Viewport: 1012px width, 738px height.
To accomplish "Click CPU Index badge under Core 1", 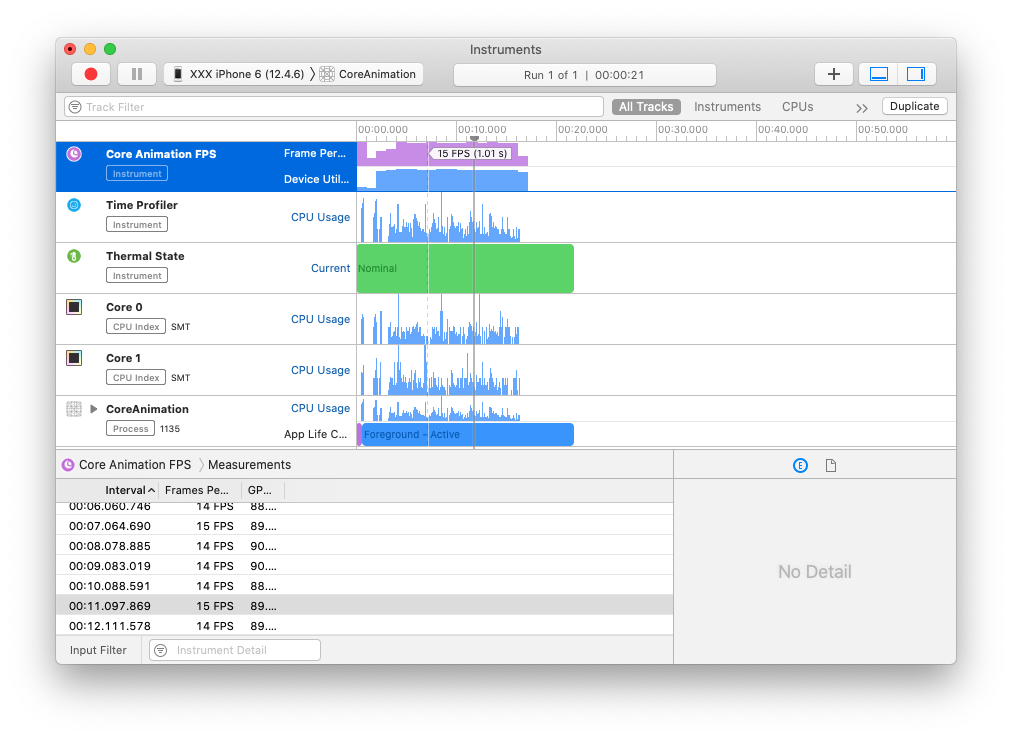I will (x=136, y=378).
